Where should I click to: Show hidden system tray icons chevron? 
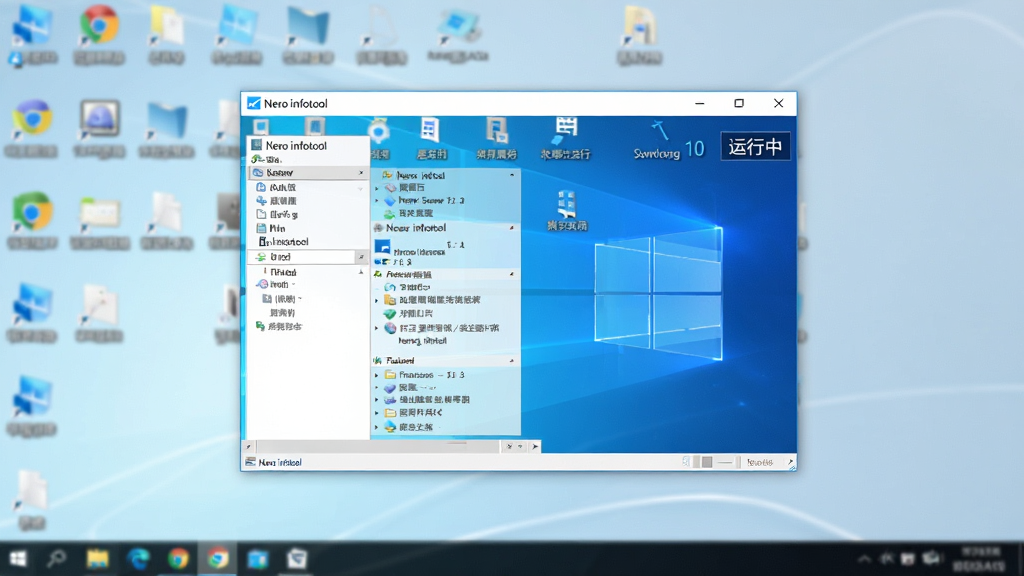tap(864, 559)
